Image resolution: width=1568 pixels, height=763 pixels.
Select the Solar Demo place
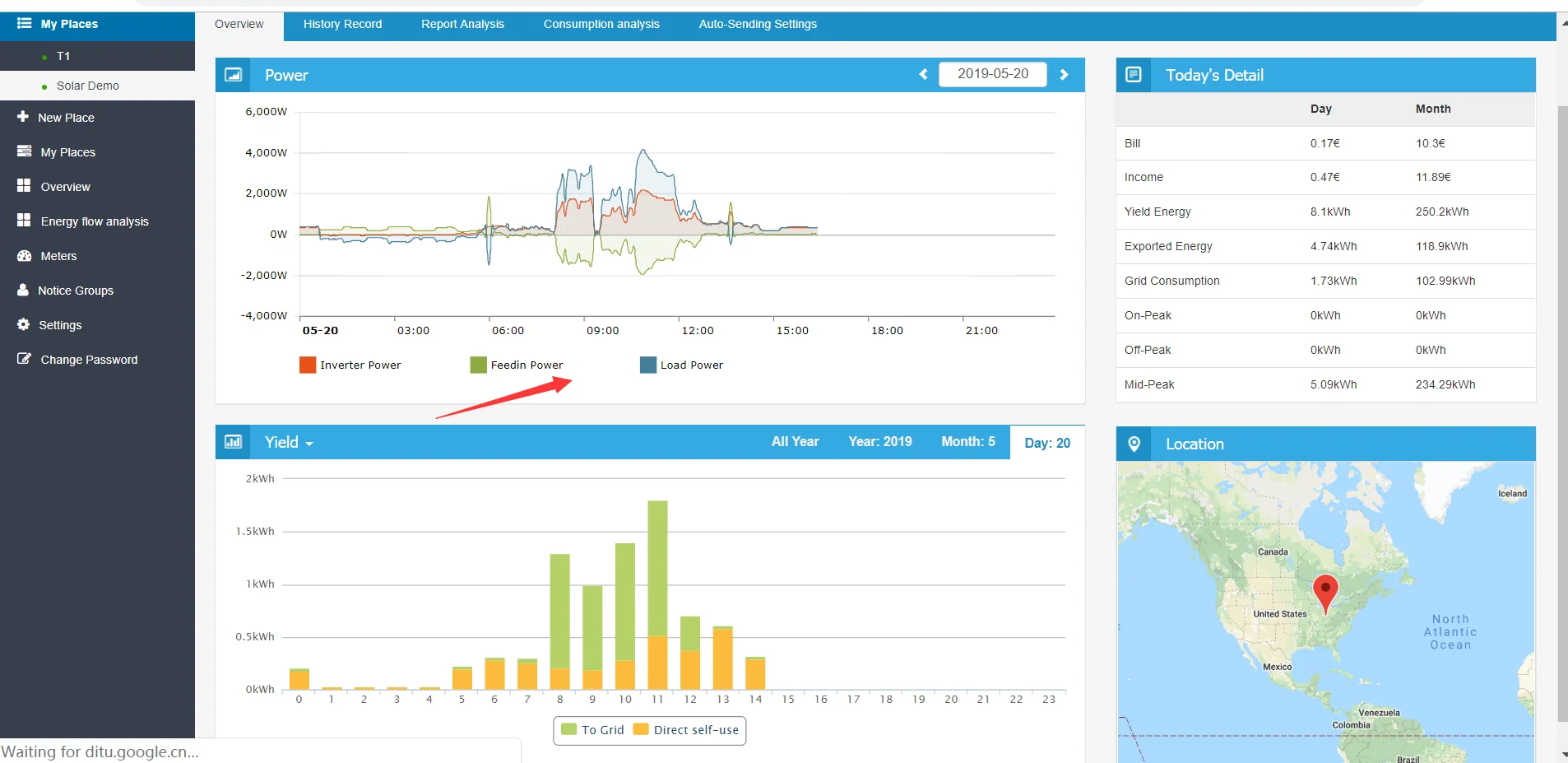coord(87,86)
